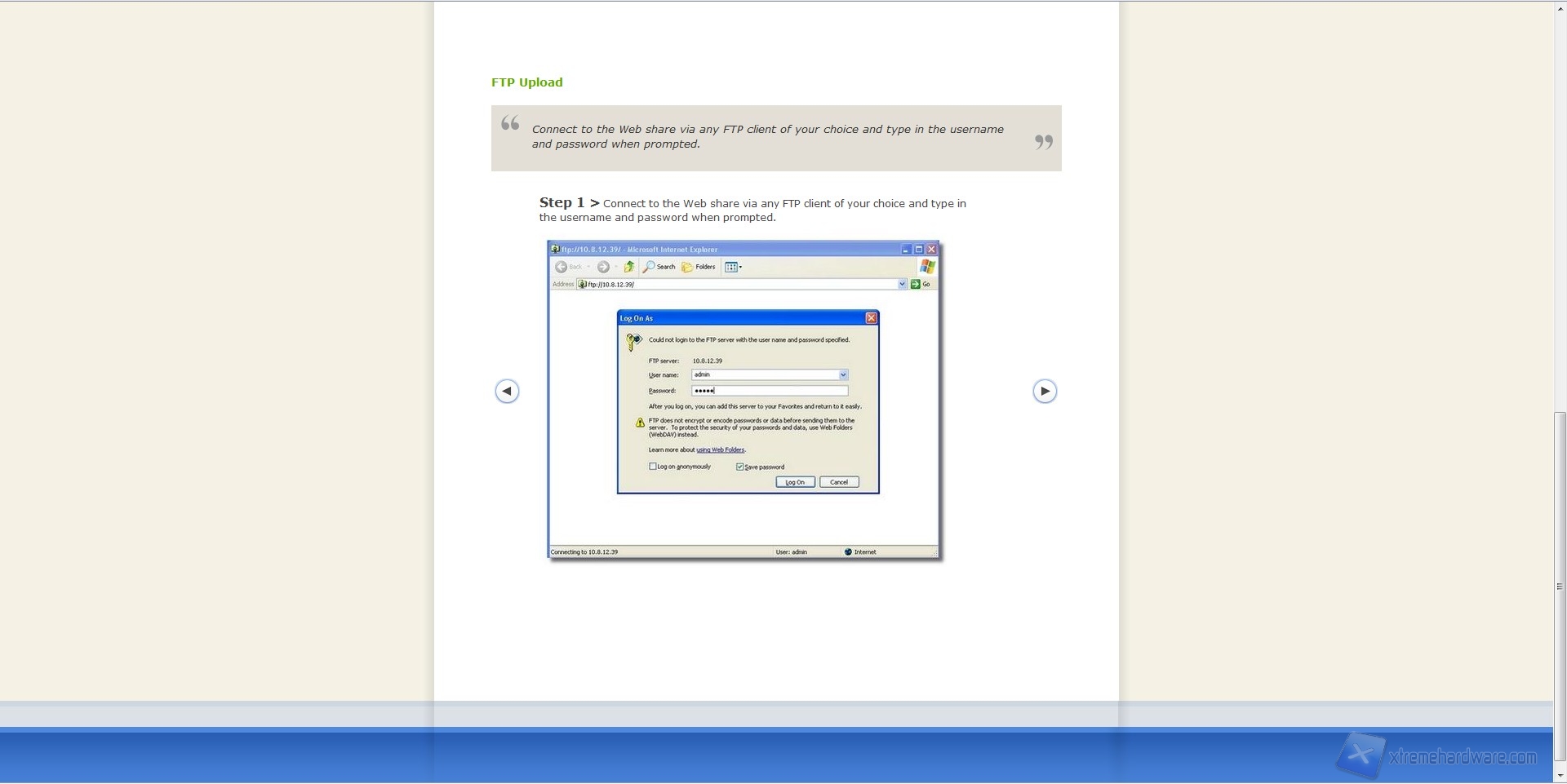Click the Up folder icon

629,267
